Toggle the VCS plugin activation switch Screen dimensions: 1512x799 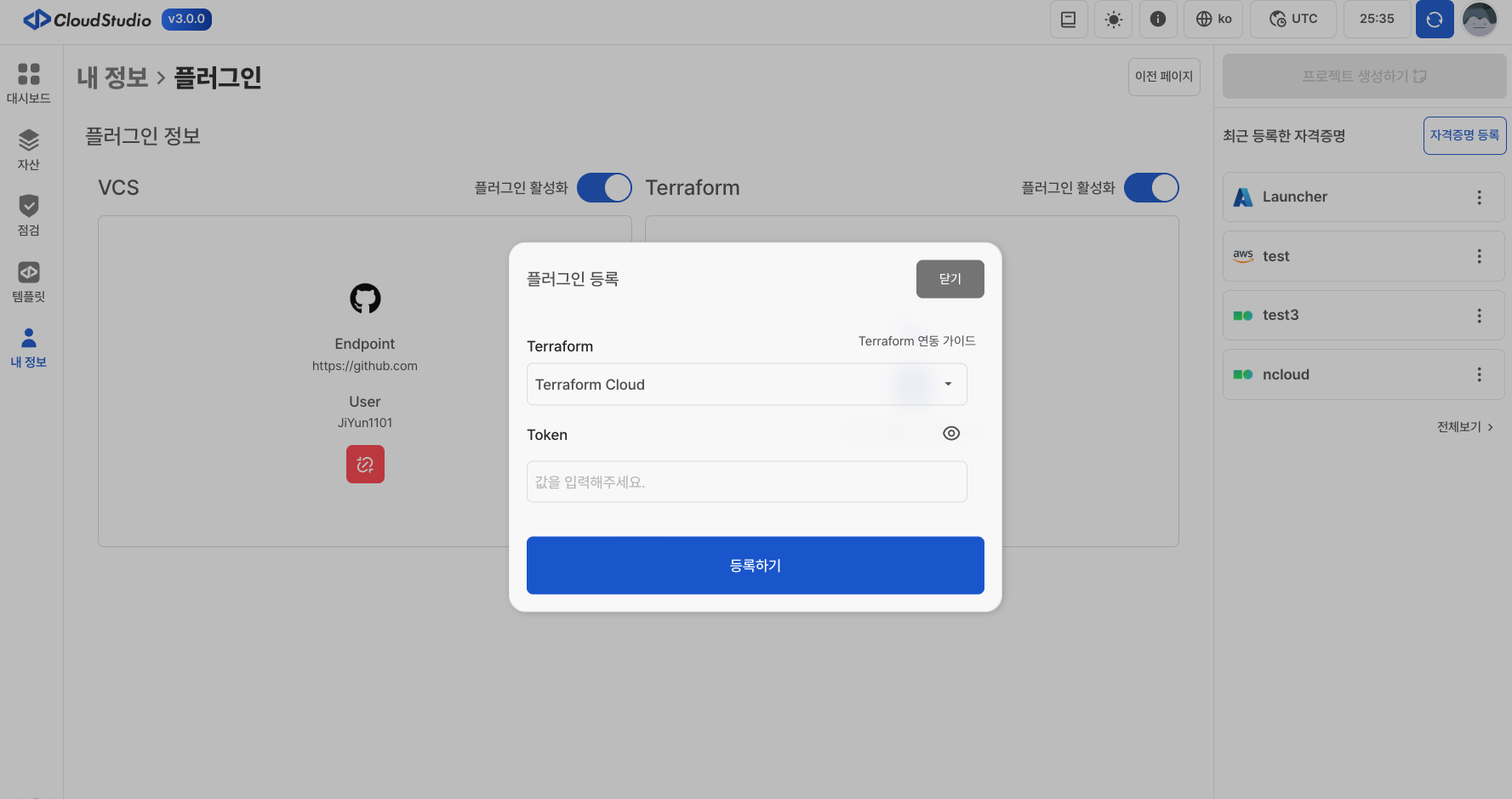[x=604, y=188]
